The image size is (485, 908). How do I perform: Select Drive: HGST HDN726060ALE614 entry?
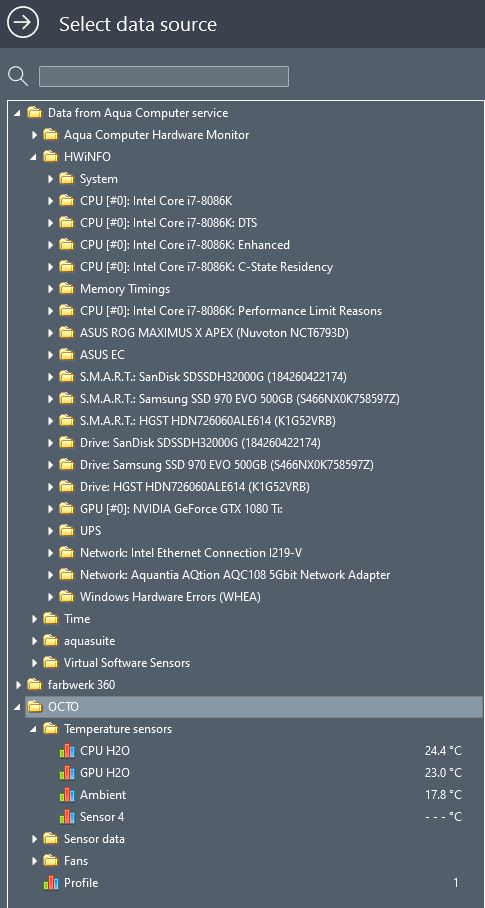pyautogui.click(x=194, y=487)
